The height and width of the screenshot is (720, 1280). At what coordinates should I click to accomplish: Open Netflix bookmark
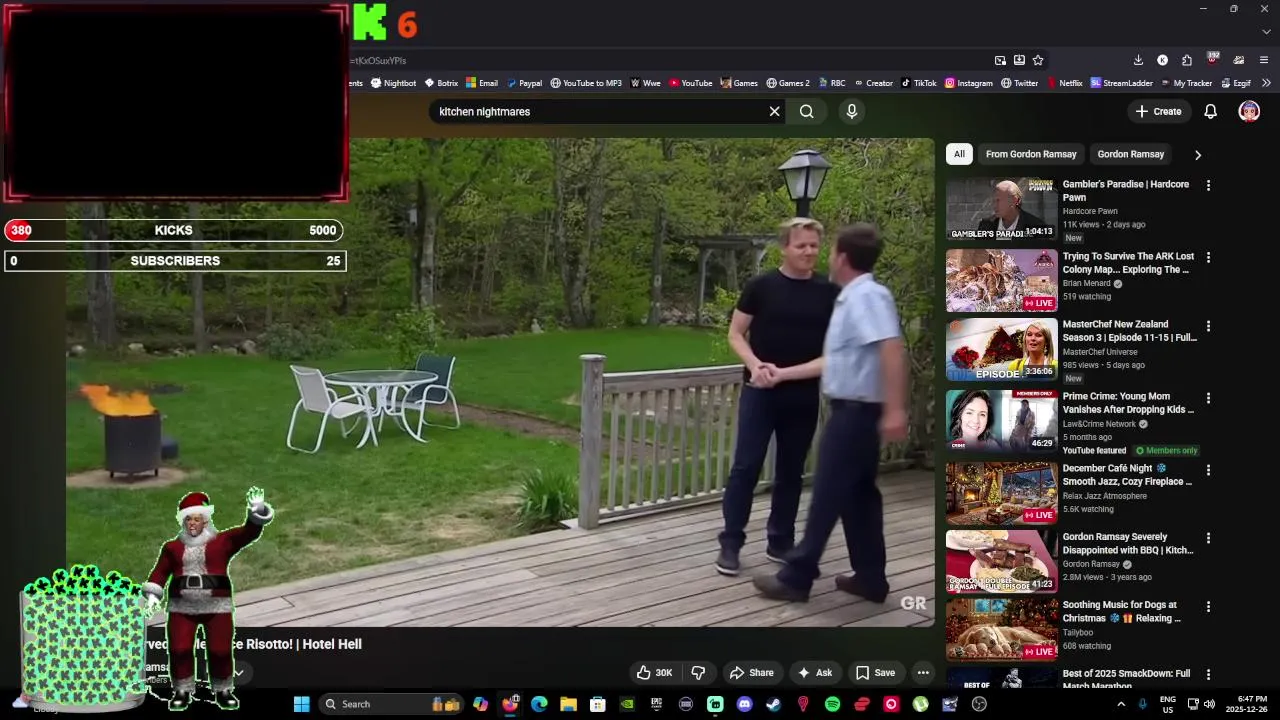point(1064,83)
